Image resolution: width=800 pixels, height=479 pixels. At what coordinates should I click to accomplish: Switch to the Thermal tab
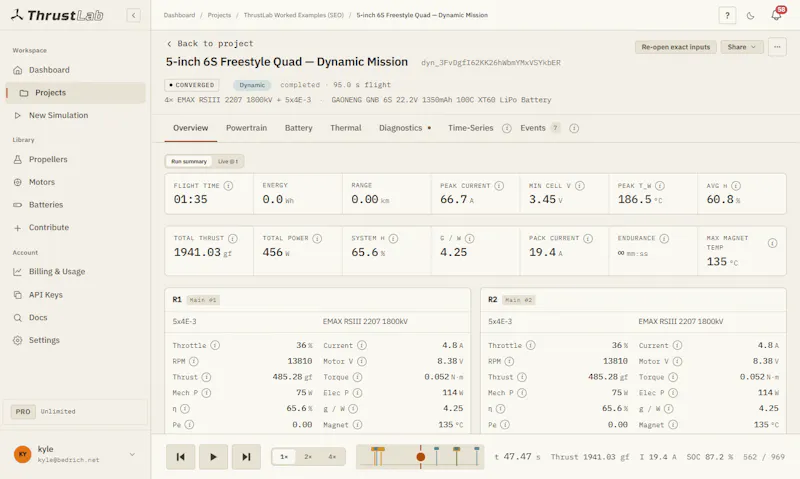345,128
